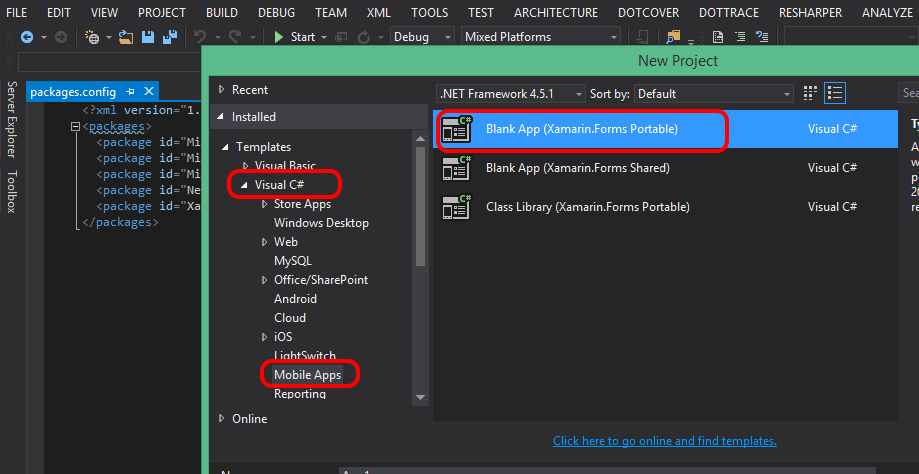
Task: Click the template tree scroll-down arrow
Action: 420,397
